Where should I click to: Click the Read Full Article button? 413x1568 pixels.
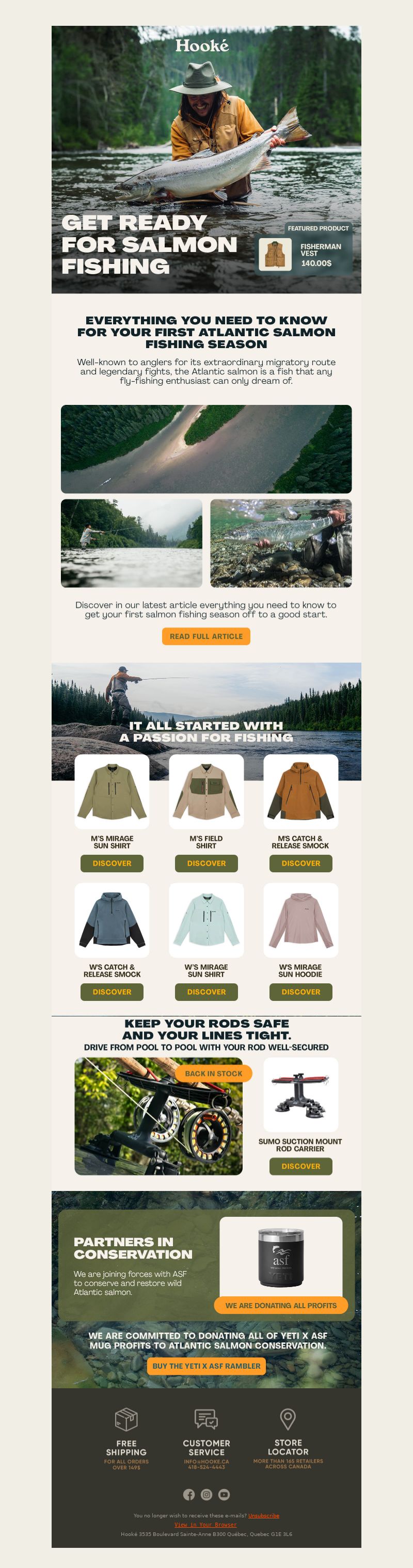(x=206, y=636)
